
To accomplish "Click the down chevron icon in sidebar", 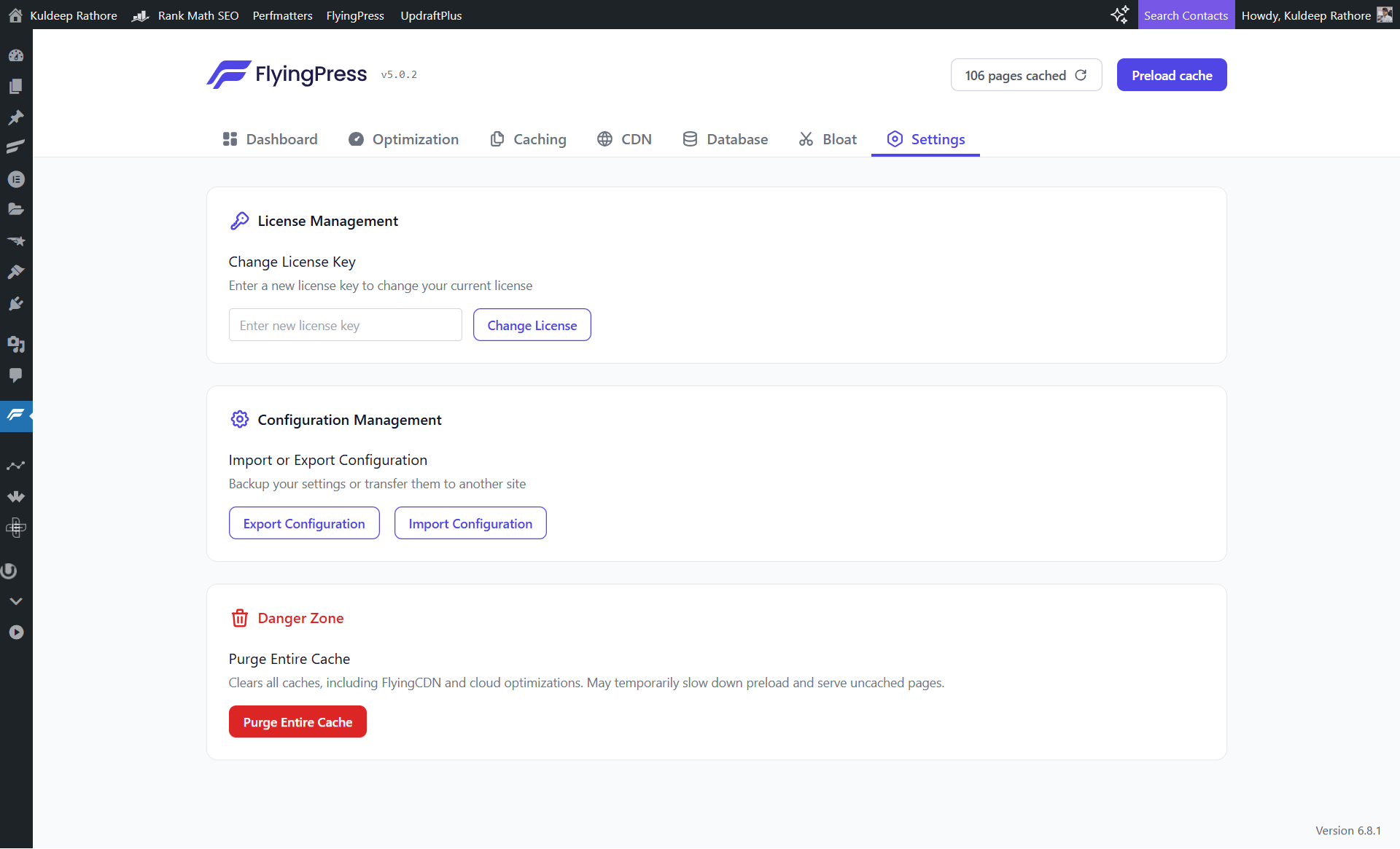I will (x=16, y=601).
